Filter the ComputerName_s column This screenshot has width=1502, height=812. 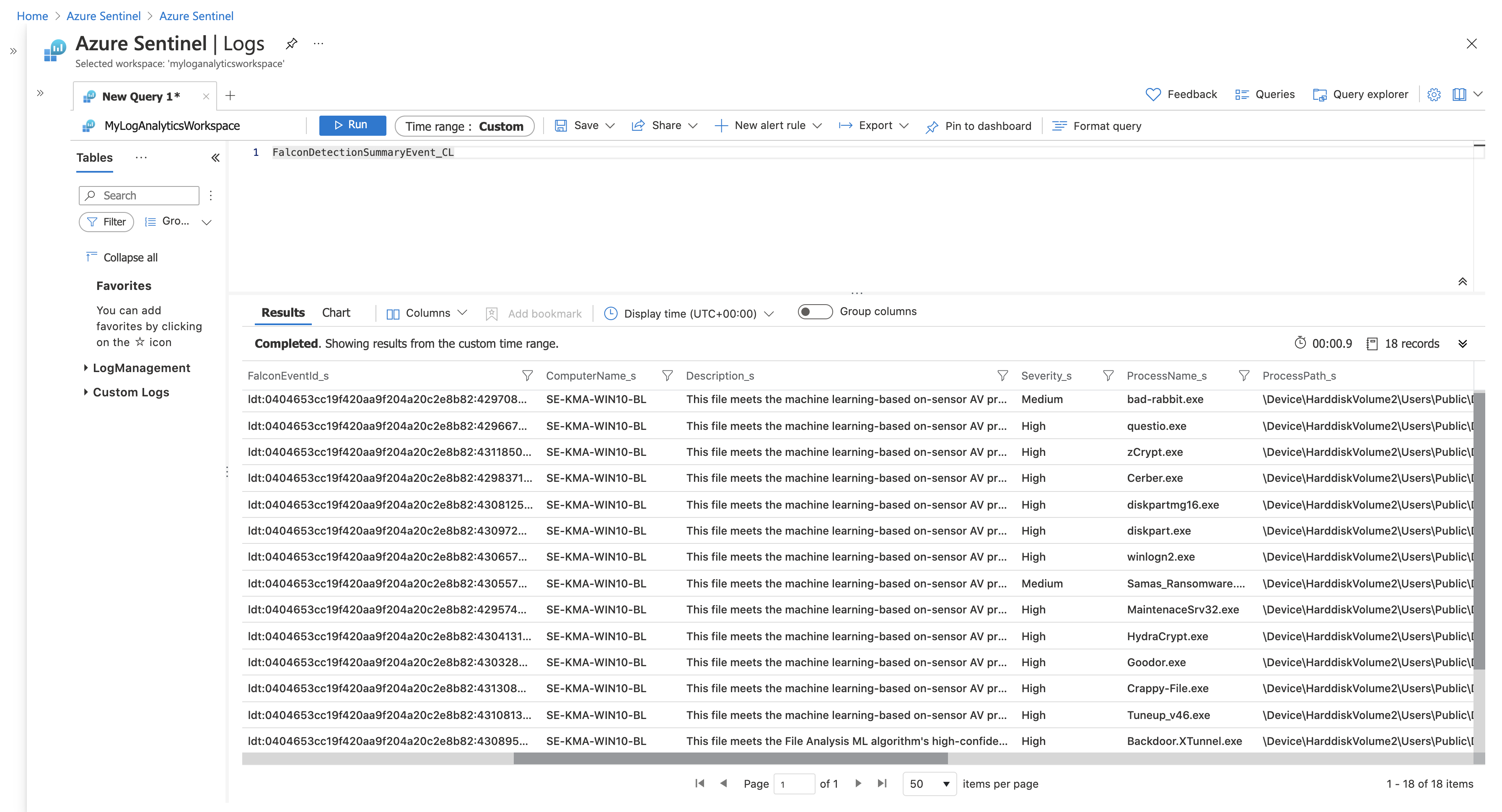(x=667, y=376)
